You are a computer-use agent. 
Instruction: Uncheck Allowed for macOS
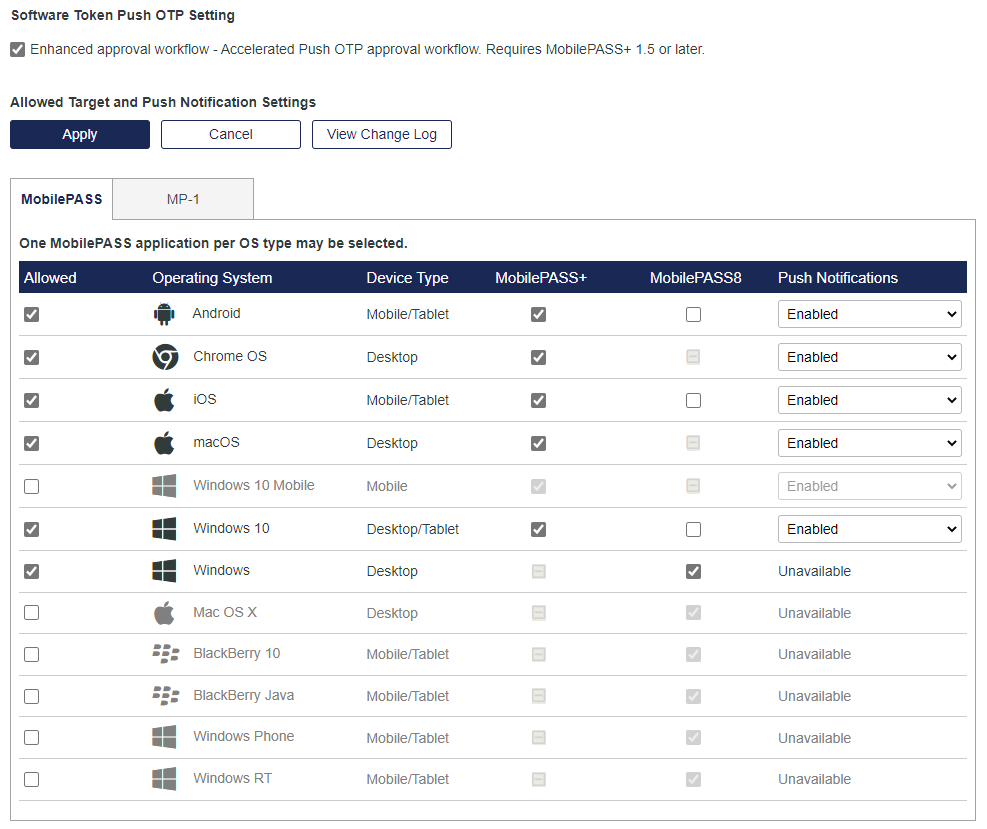31,443
